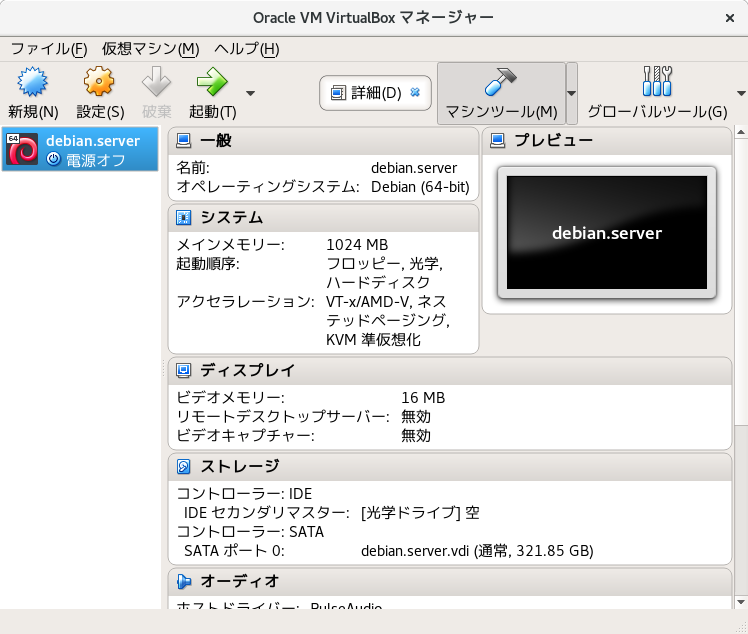Click コントローラー: IDE line

tap(244, 494)
